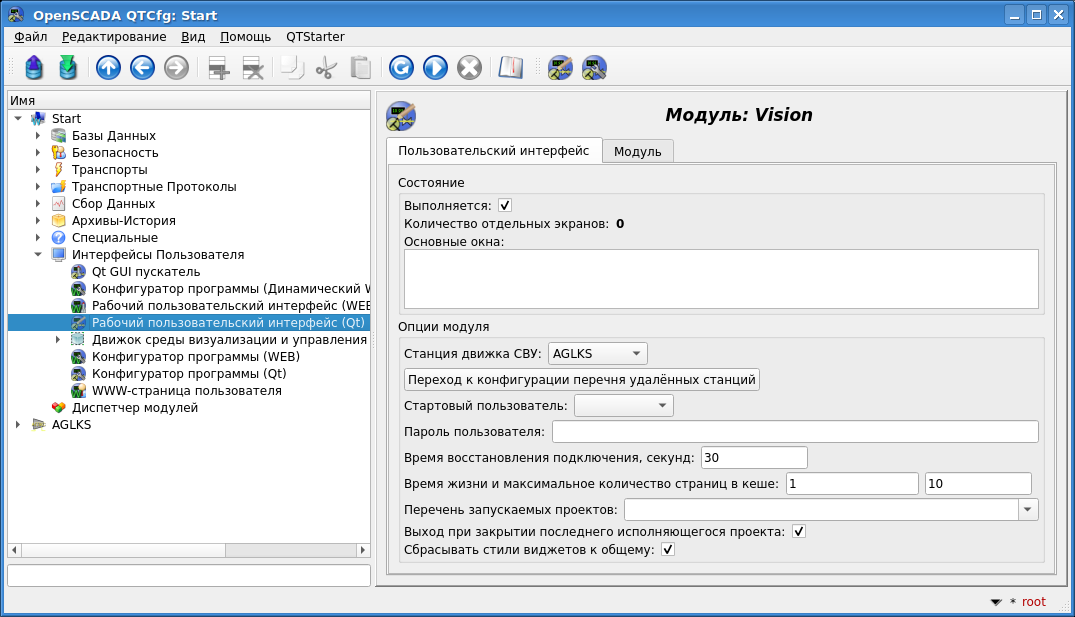Viewport: 1075px width, 617px height.
Task: Toggle Выход при закрытии последнего проекта checkbox
Action: [799, 531]
